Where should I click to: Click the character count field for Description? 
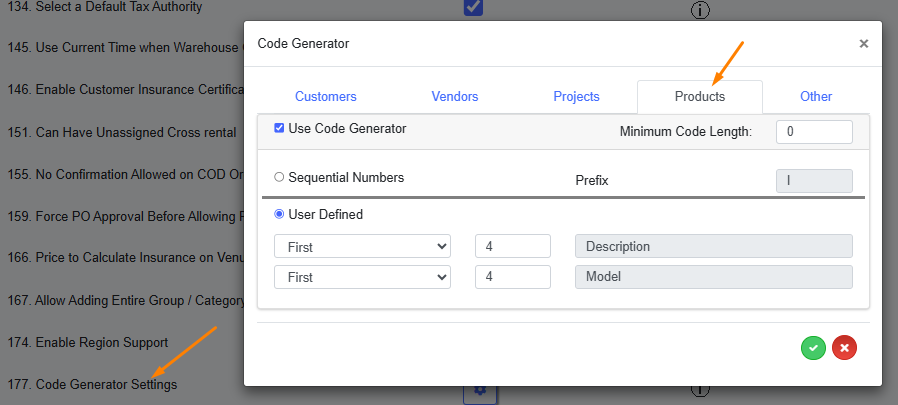pos(512,246)
